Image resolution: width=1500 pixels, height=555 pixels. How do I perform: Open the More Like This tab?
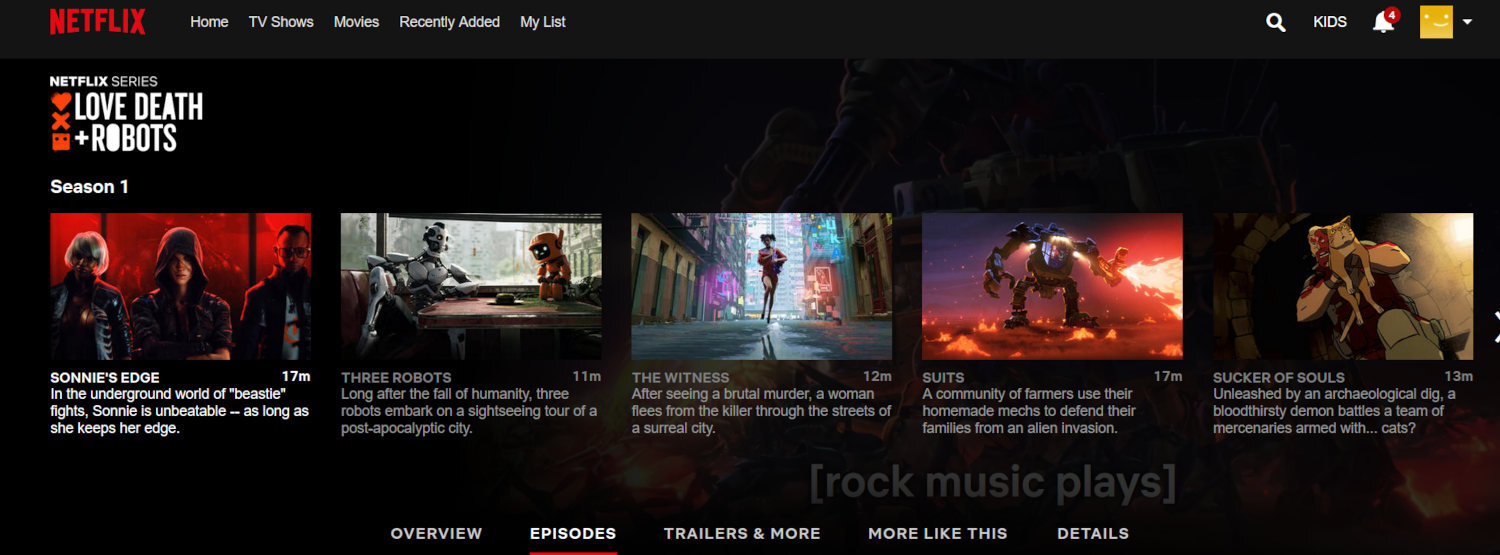click(938, 534)
